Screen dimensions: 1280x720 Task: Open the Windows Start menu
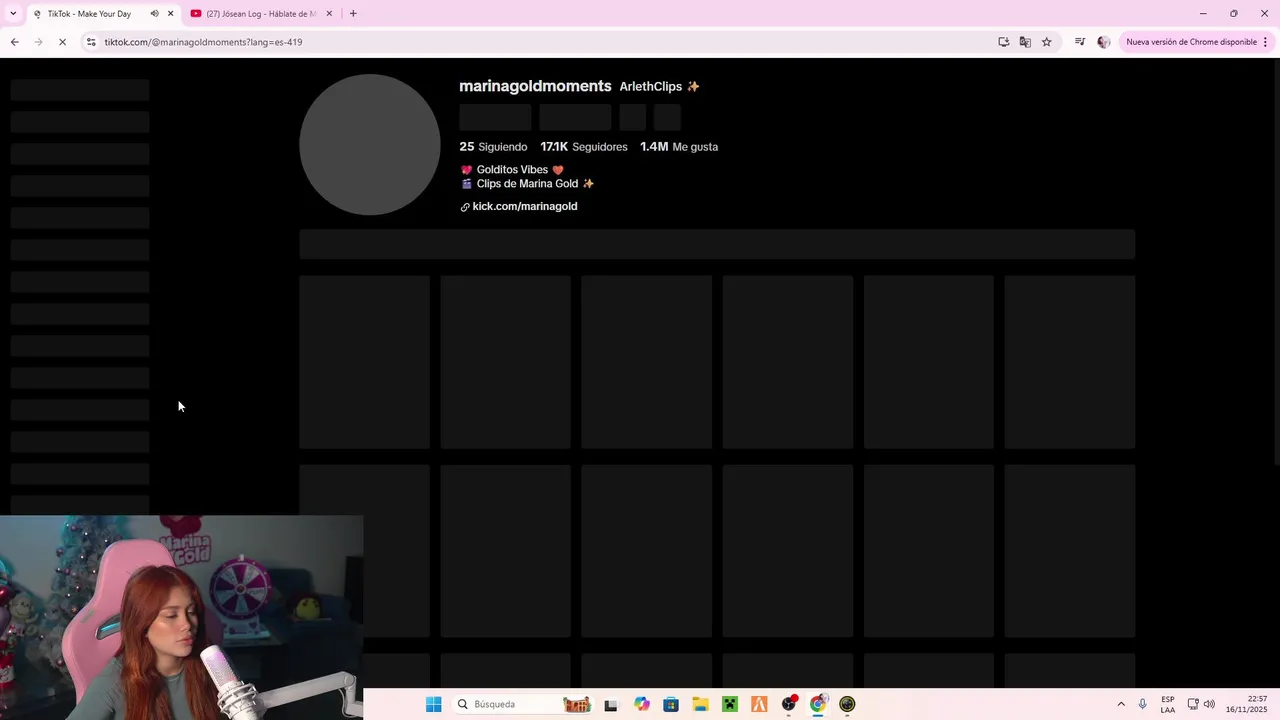433,704
